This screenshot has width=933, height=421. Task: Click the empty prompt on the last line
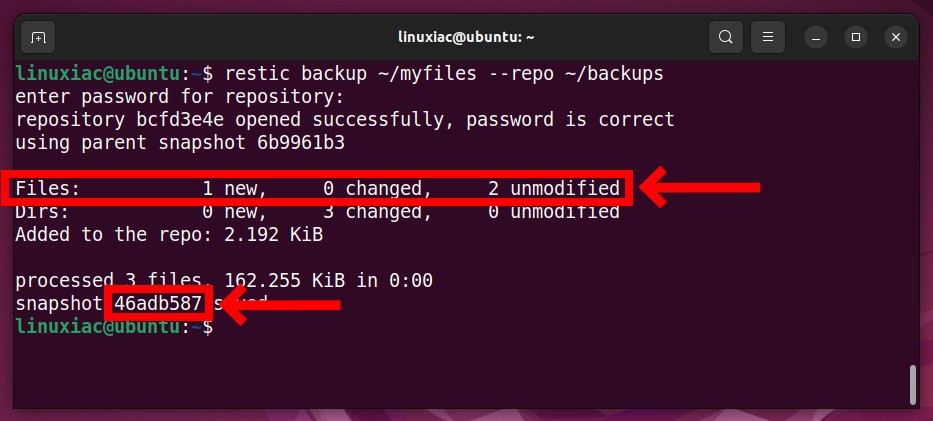(114, 327)
